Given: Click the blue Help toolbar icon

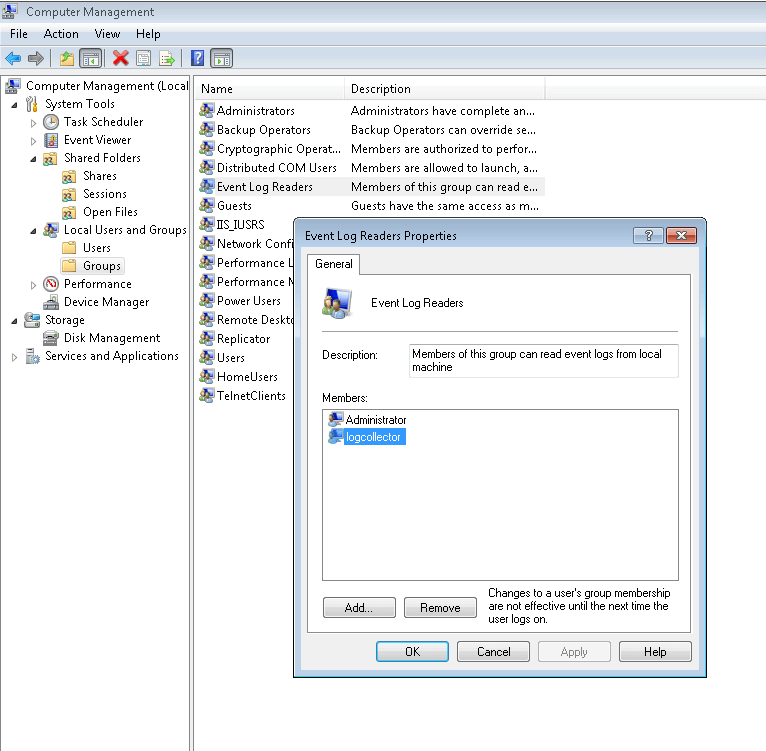Looking at the screenshot, I should click(197, 58).
